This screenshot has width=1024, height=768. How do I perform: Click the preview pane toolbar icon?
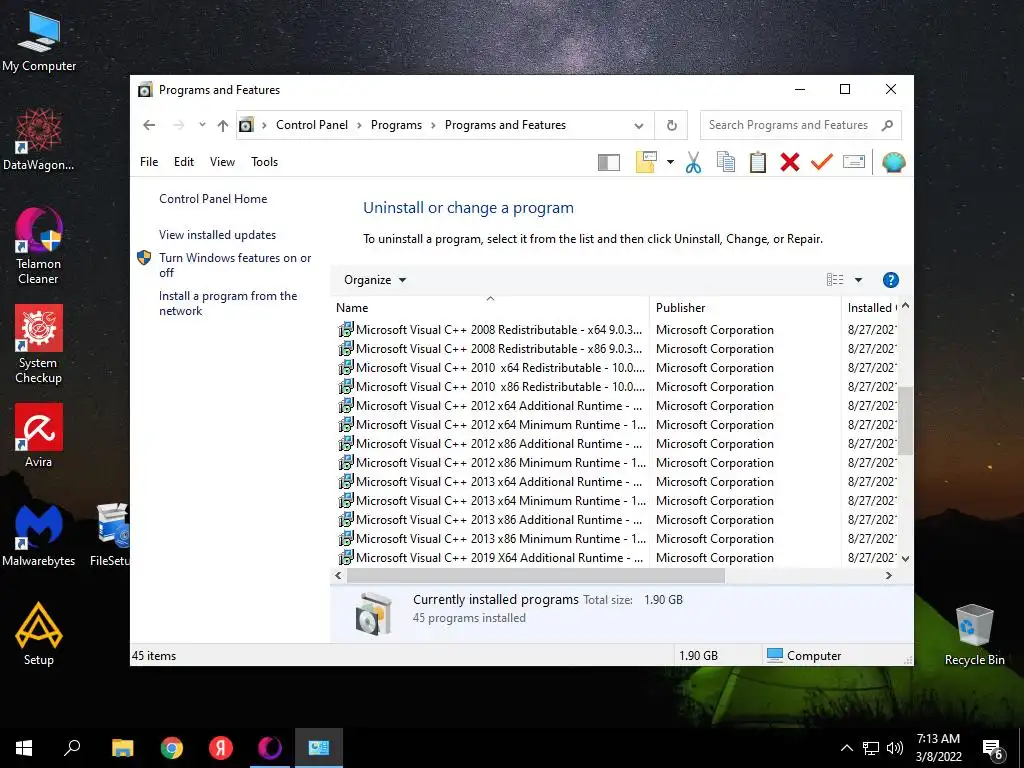point(609,162)
